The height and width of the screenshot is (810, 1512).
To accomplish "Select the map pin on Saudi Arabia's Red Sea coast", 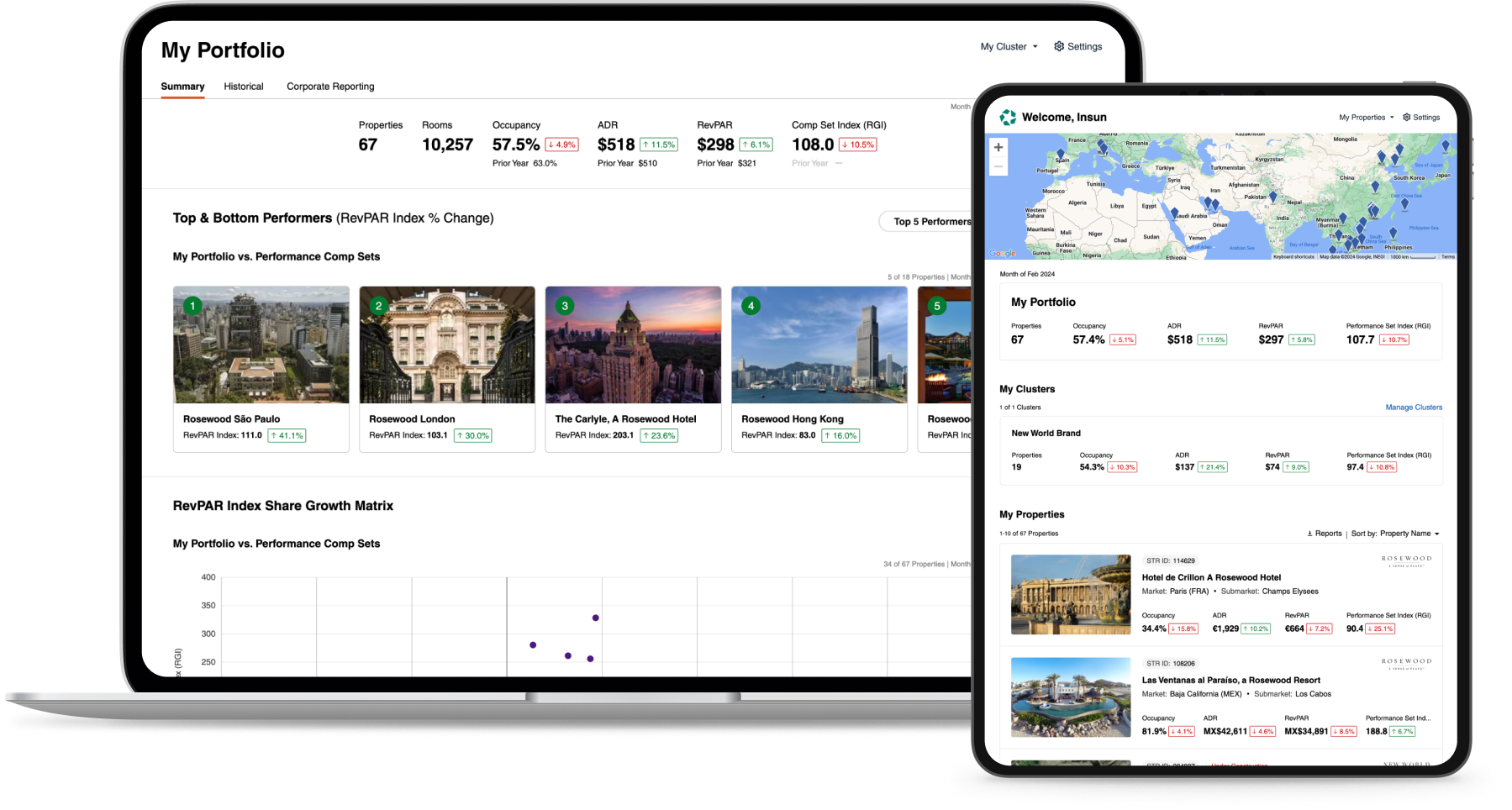I will click(x=1174, y=213).
